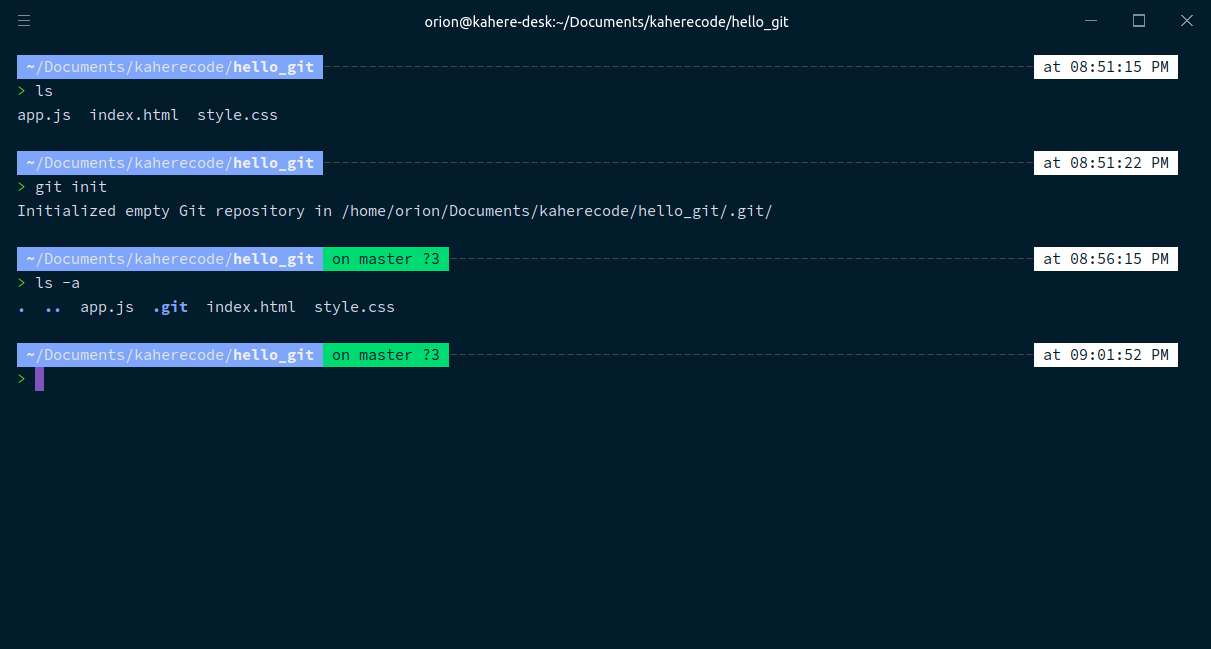The image size is (1211, 649).
Task: Click the purple cursor block at the prompt
Action: [39, 379]
